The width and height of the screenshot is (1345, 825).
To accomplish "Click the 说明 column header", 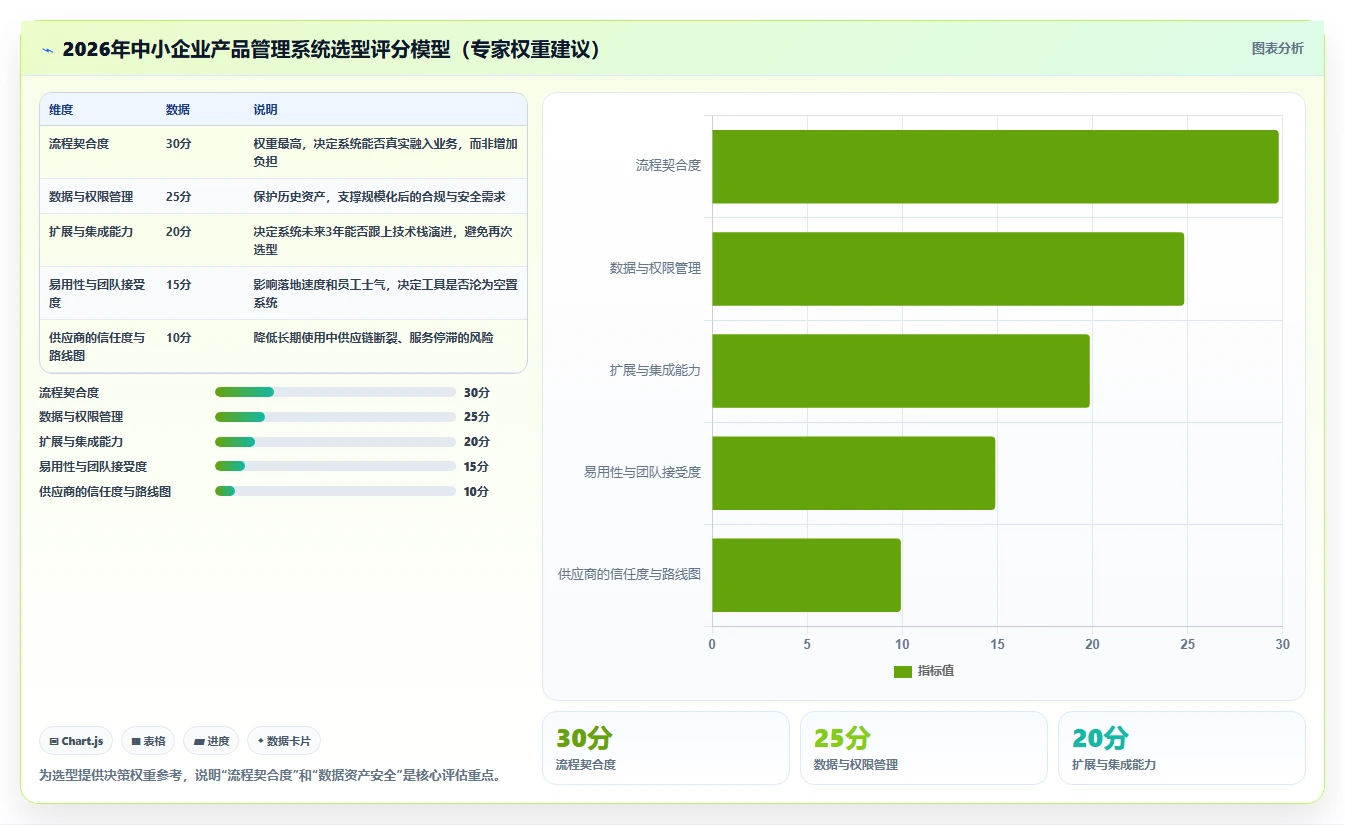I will [265, 110].
